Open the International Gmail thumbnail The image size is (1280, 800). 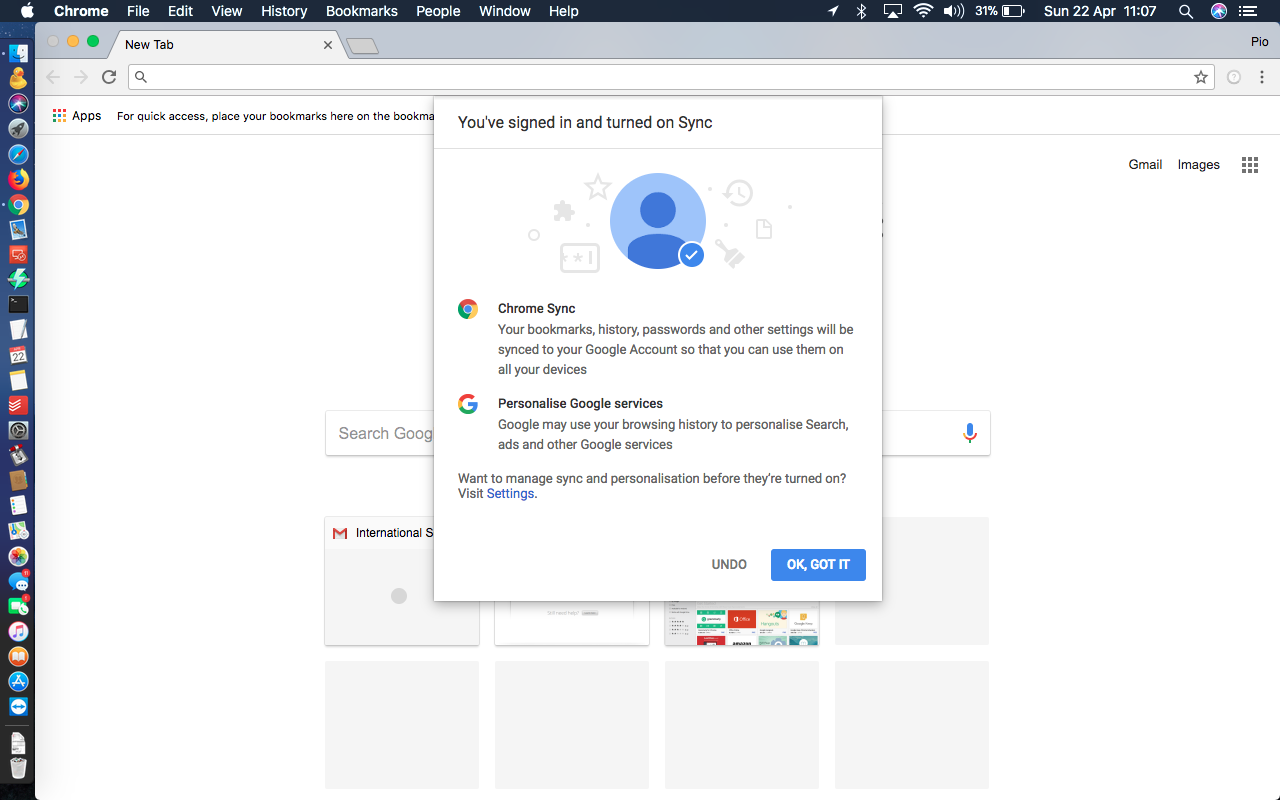coord(402,581)
